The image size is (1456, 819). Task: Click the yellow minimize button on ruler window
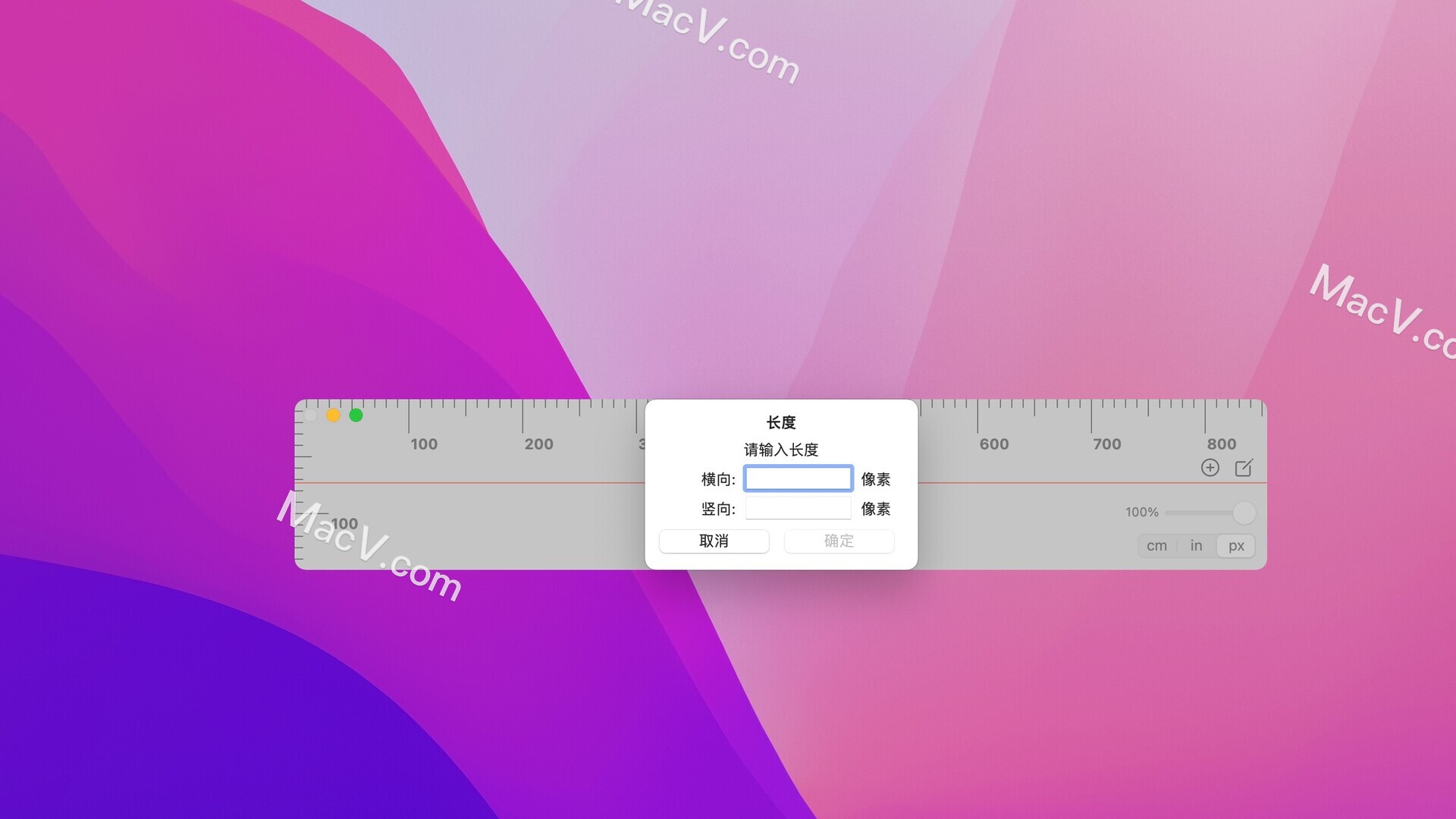[x=333, y=416]
